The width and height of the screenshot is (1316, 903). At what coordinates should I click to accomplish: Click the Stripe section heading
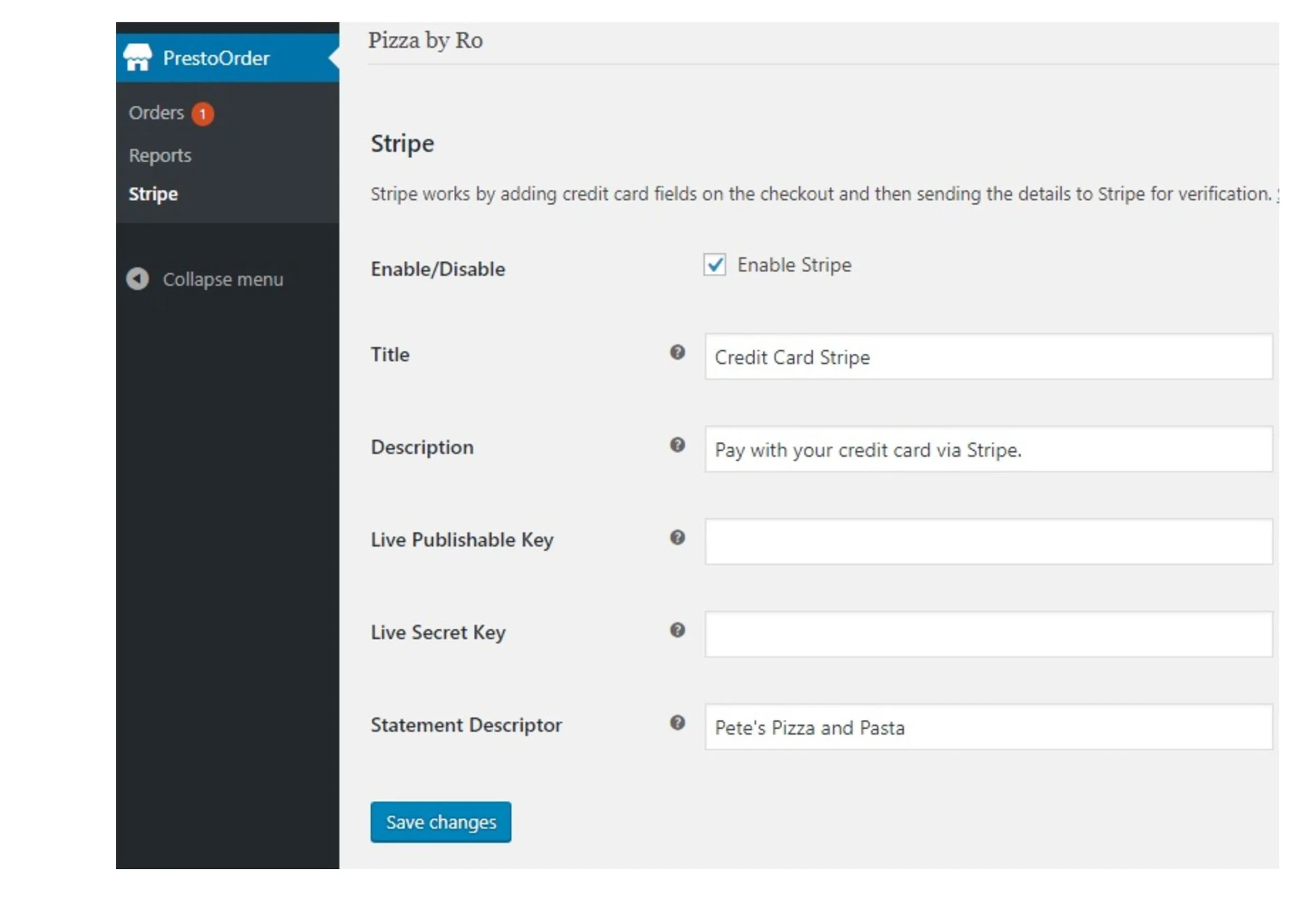pos(403,144)
